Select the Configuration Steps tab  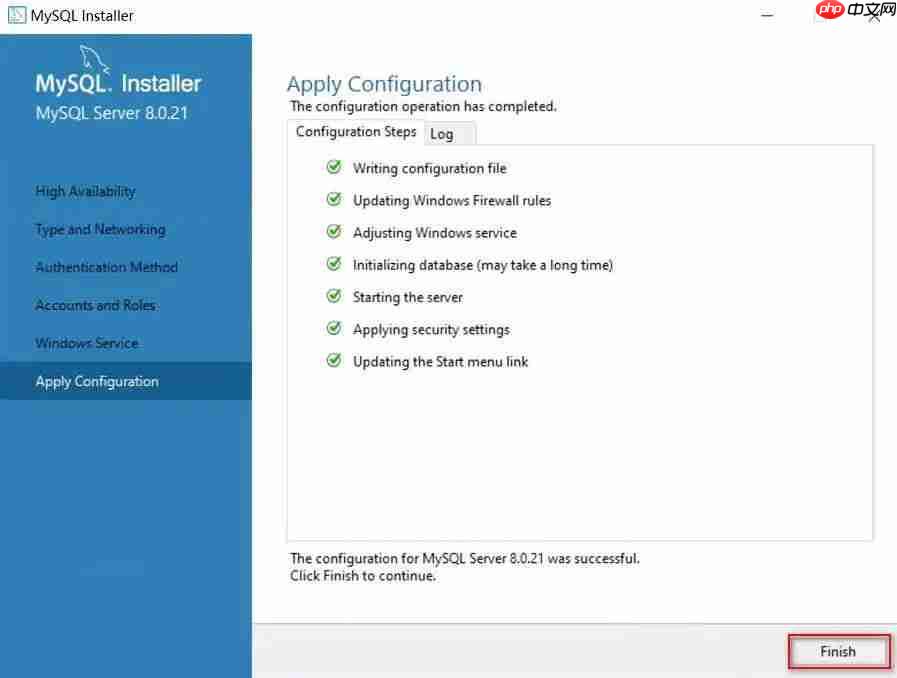[x=355, y=131]
